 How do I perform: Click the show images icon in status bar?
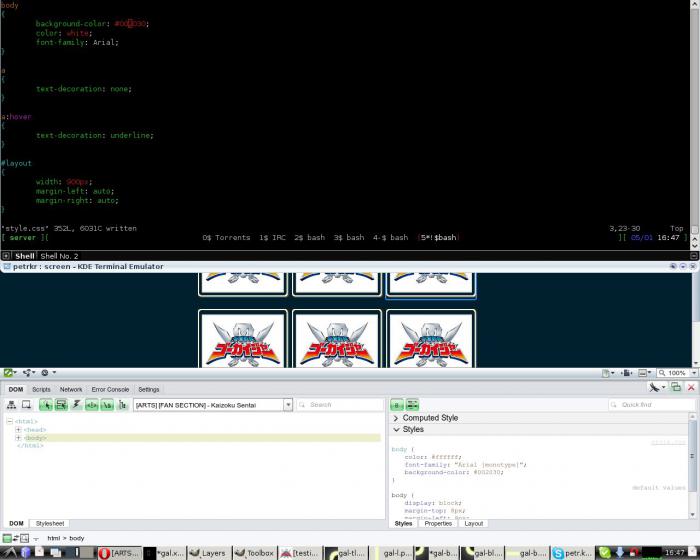click(643, 373)
